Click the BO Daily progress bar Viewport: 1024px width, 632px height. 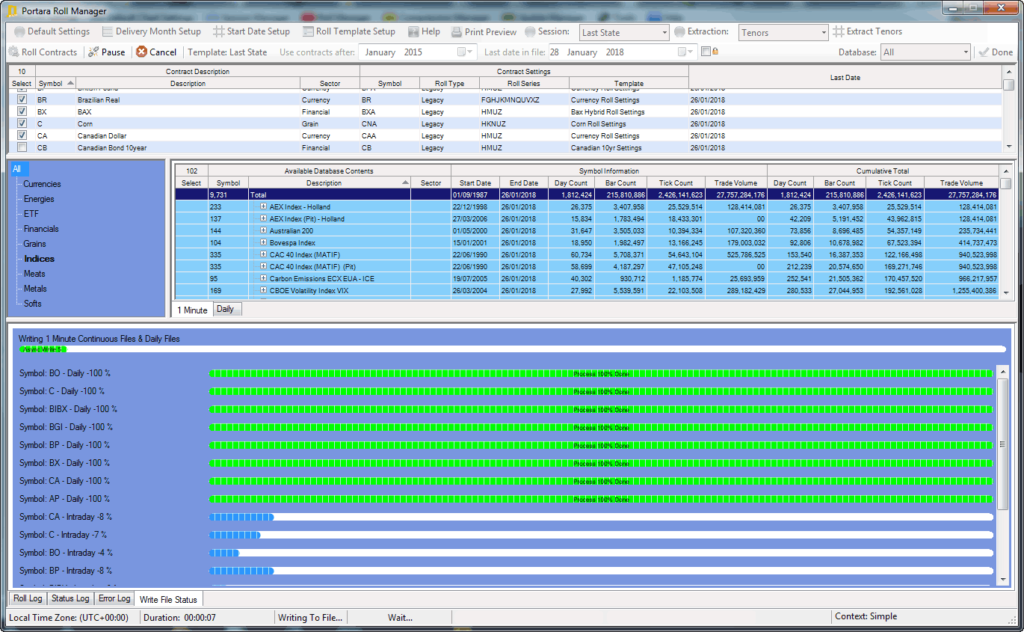601,373
